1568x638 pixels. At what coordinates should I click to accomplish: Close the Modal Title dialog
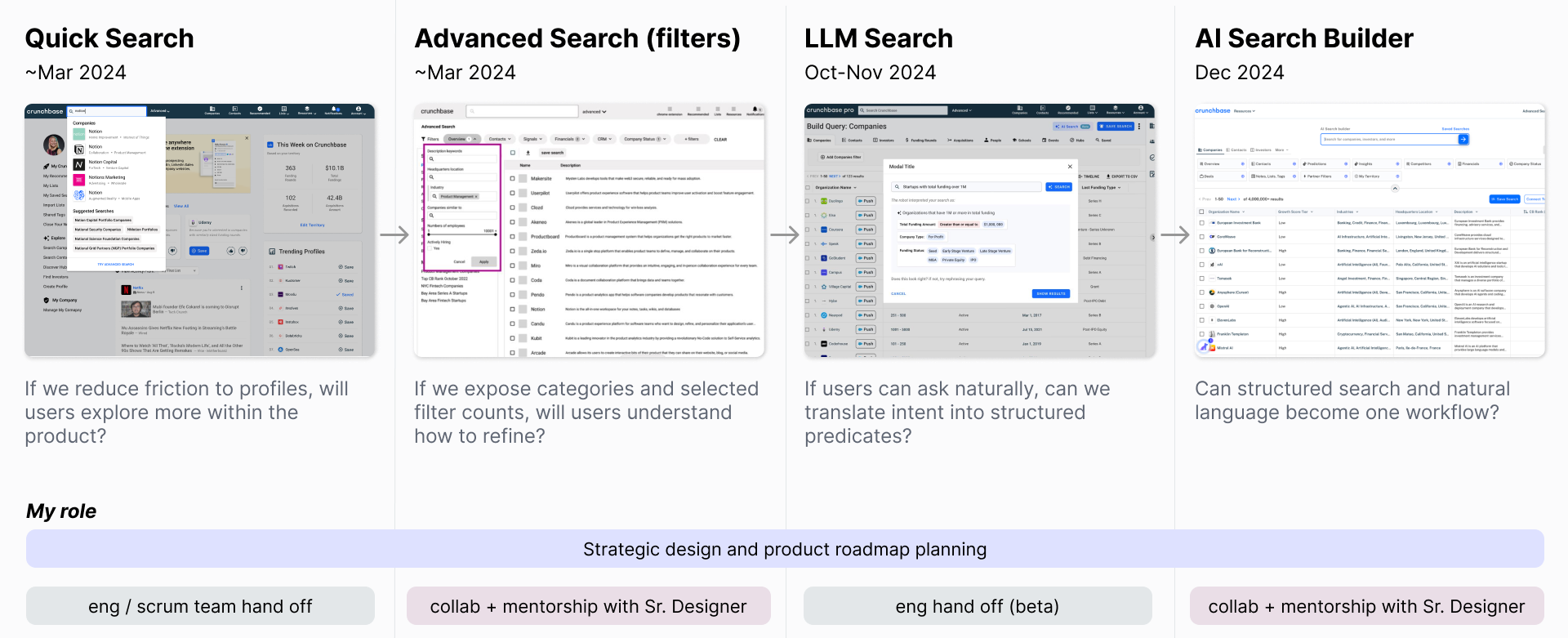point(1070,167)
